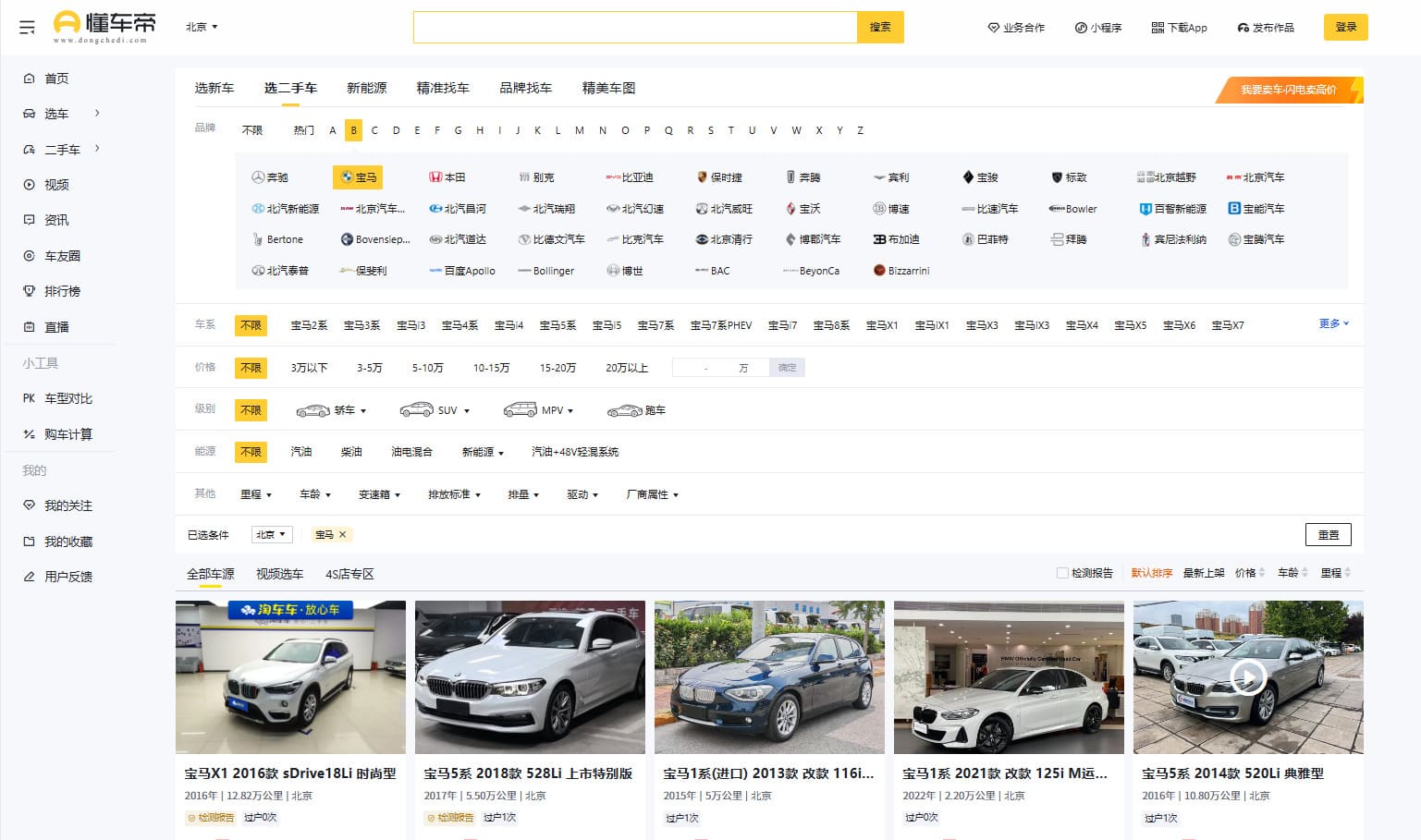1421x840 pixels.
Task: Open the 车友圈 community icon
Action: click(x=29, y=256)
